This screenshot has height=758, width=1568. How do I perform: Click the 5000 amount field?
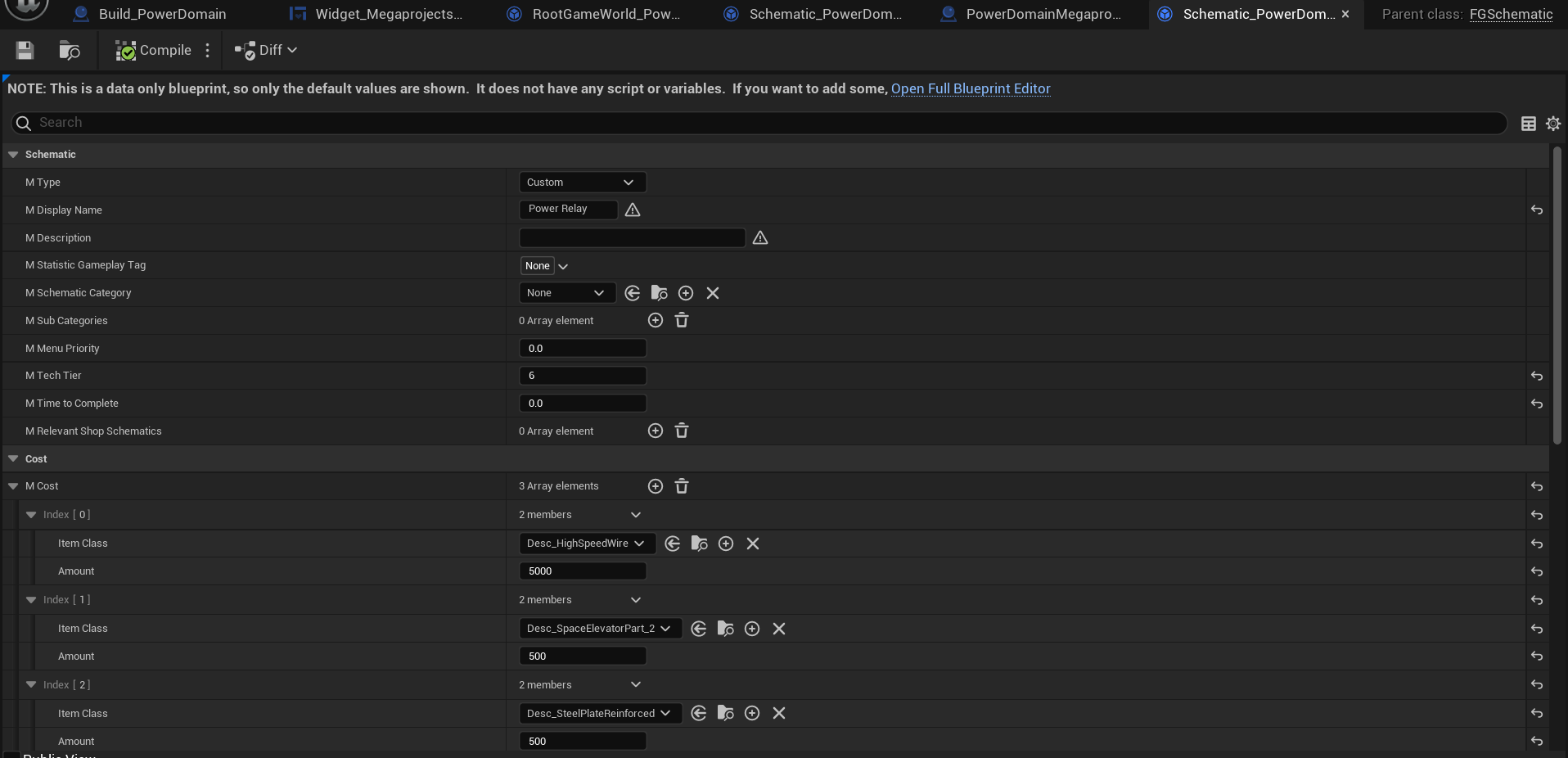[x=583, y=571]
